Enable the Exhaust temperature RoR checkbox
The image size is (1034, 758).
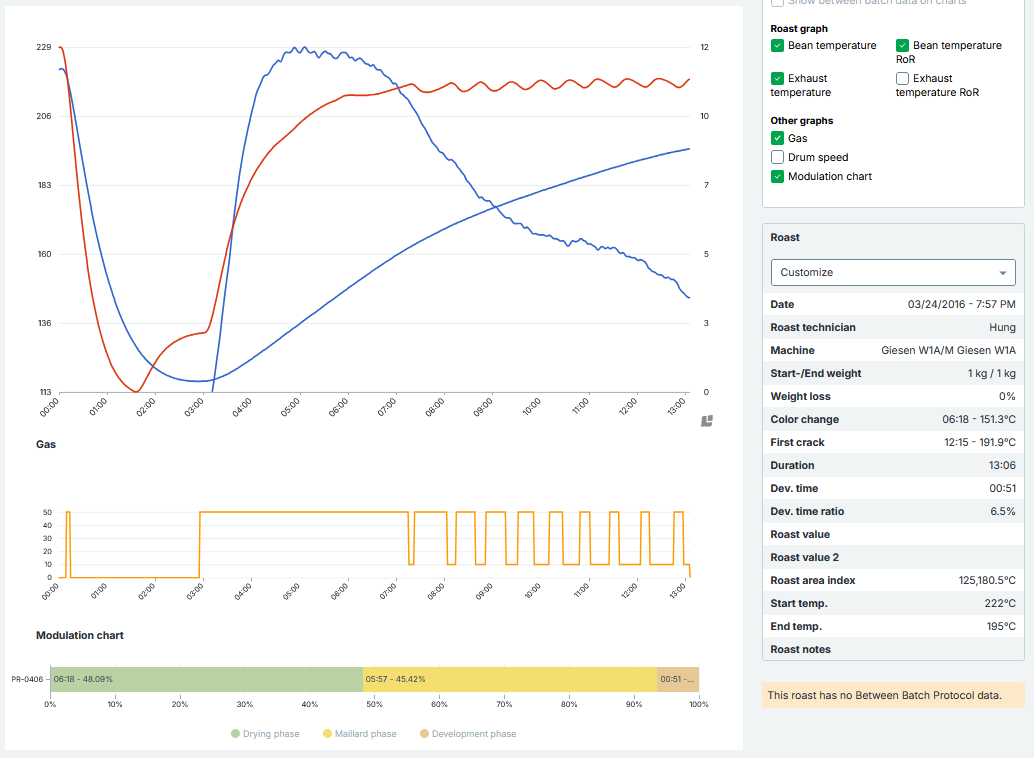902,79
